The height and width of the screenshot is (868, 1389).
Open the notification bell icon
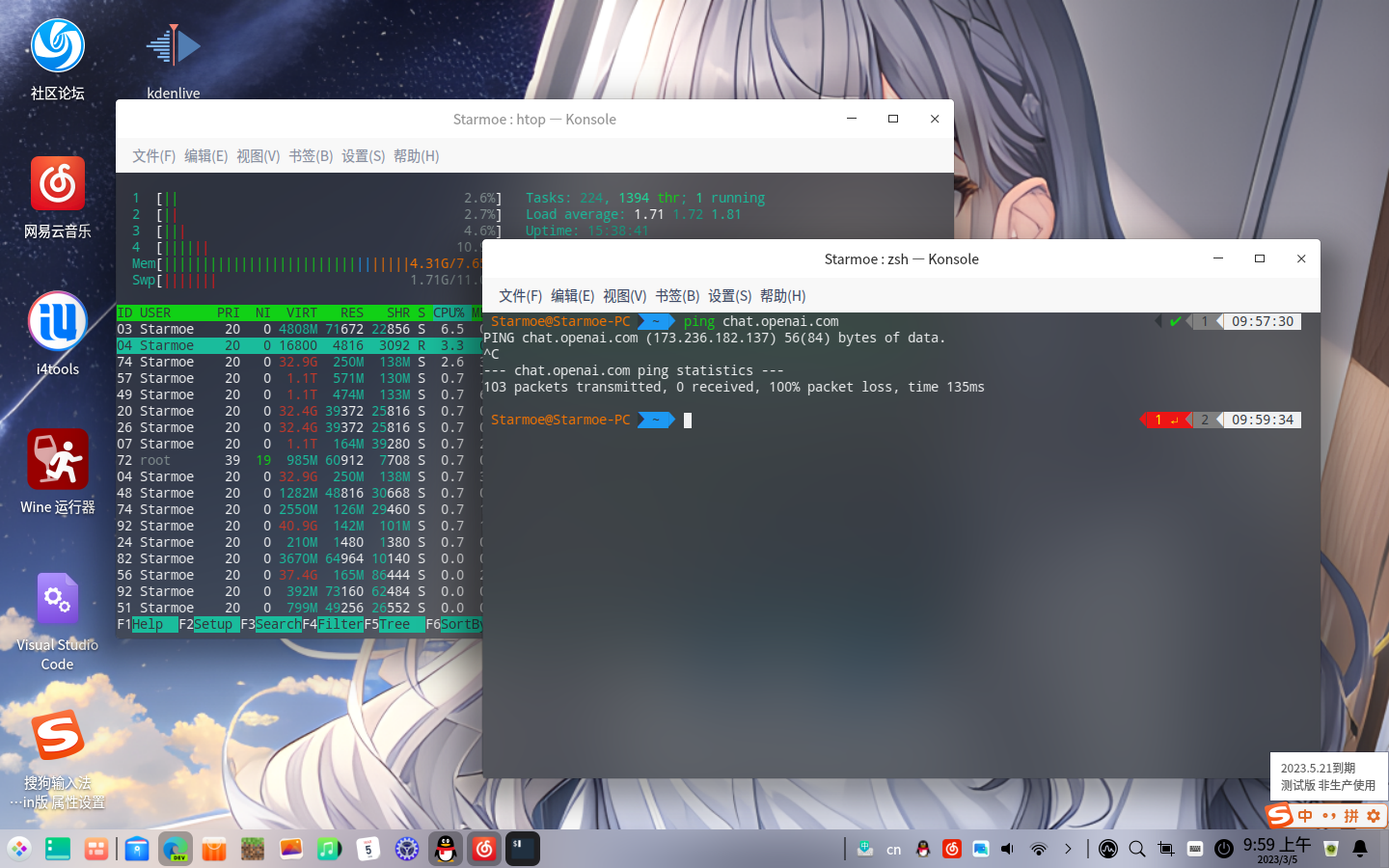(x=1360, y=849)
